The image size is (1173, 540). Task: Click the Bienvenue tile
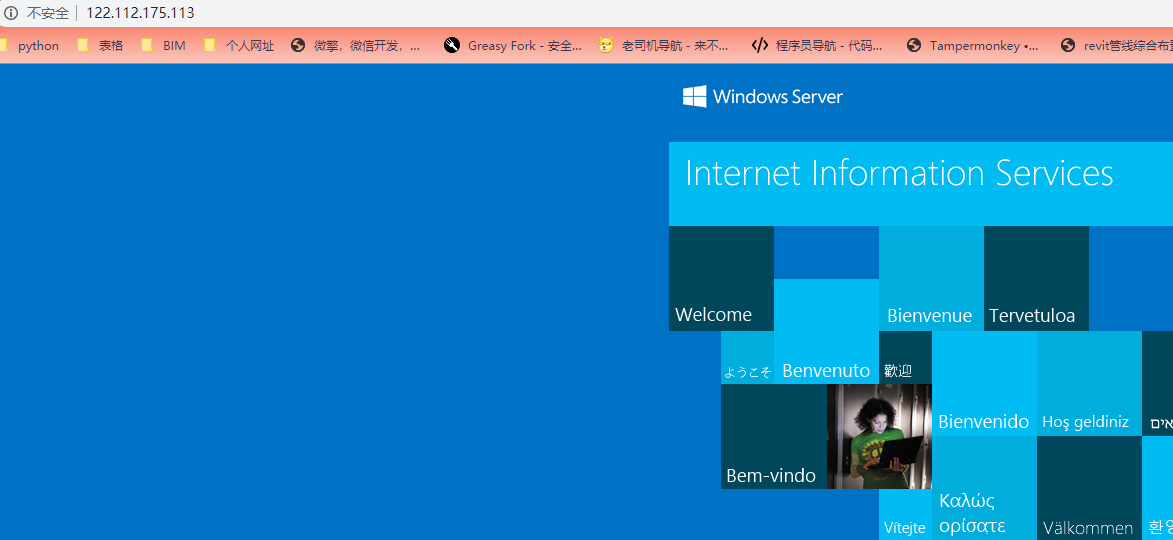931,278
